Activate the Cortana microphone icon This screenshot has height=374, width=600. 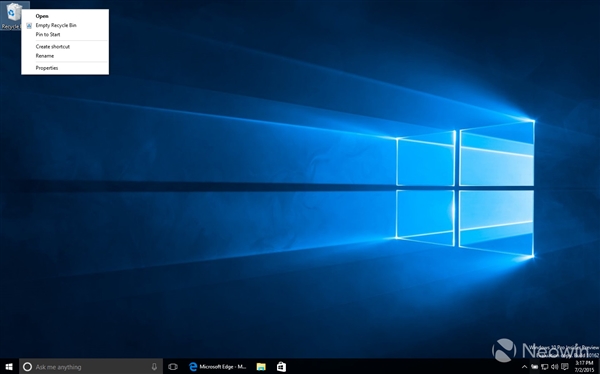(x=154, y=367)
